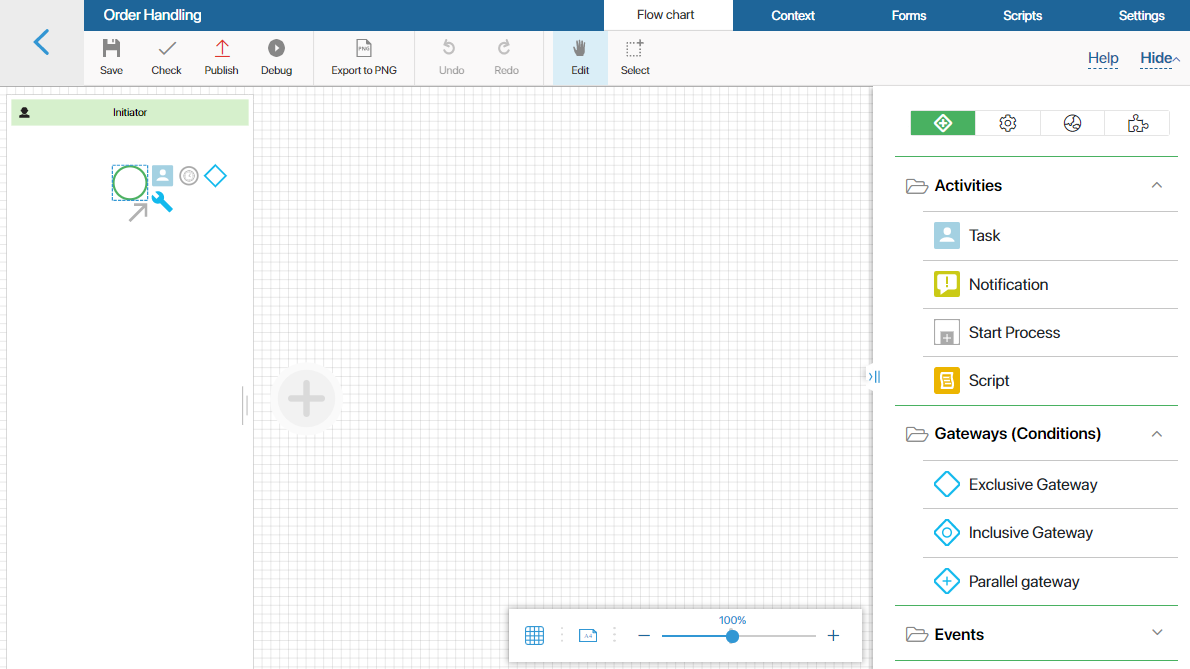
Task: Open the Settings tab
Action: tap(1141, 15)
